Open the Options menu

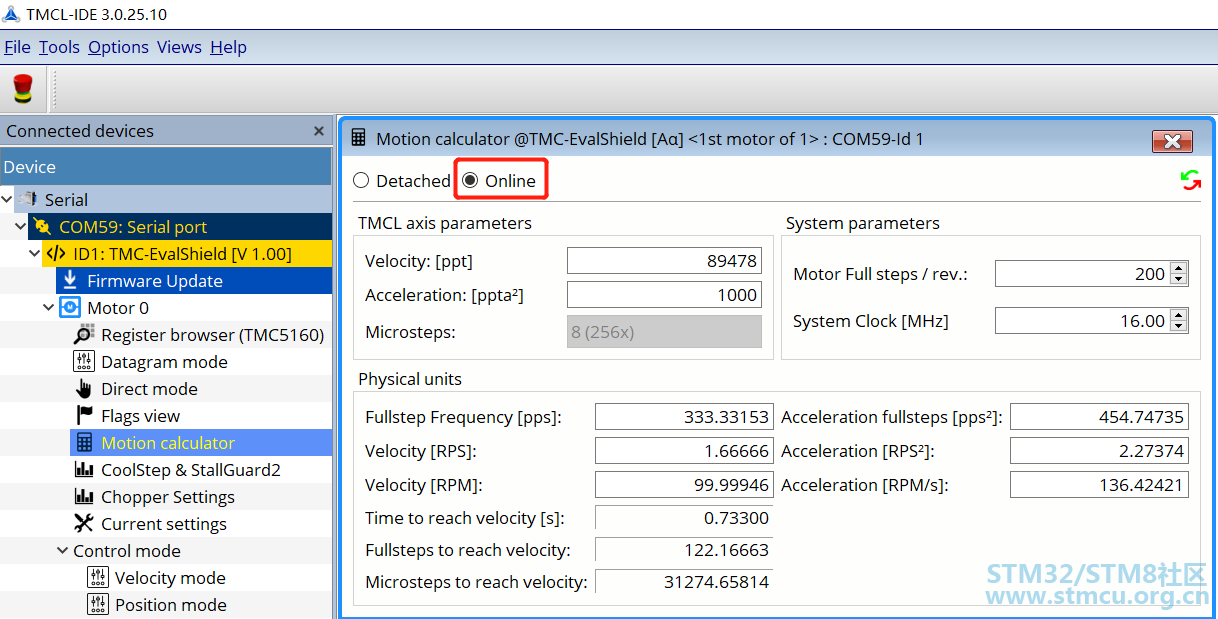point(118,47)
